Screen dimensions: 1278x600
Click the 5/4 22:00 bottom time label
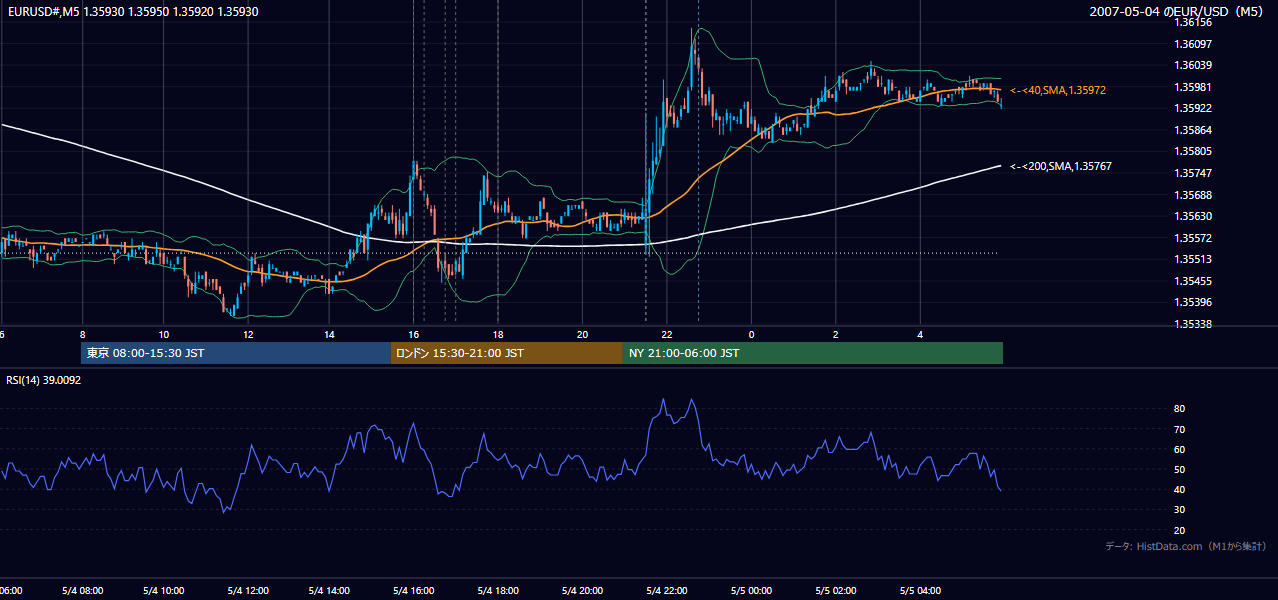(666, 591)
